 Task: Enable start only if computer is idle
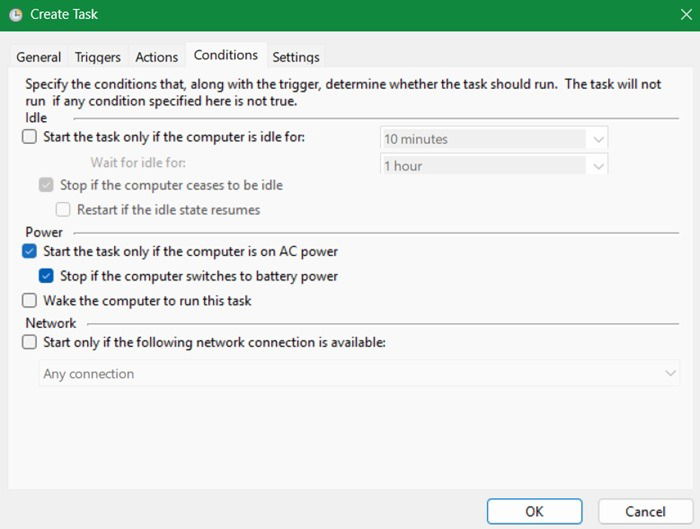tap(29, 138)
